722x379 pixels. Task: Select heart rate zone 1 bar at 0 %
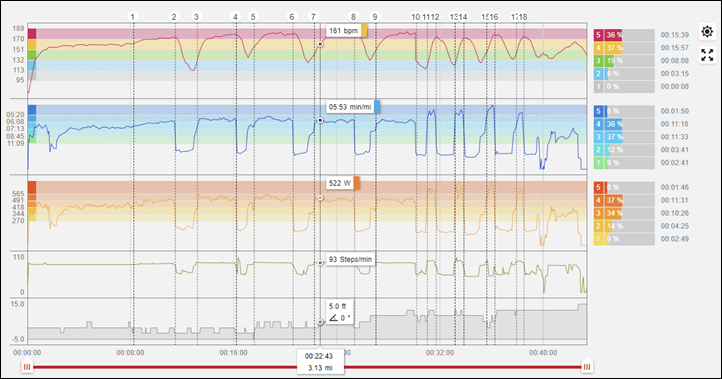pyautogui.click(x=624, y=87)
